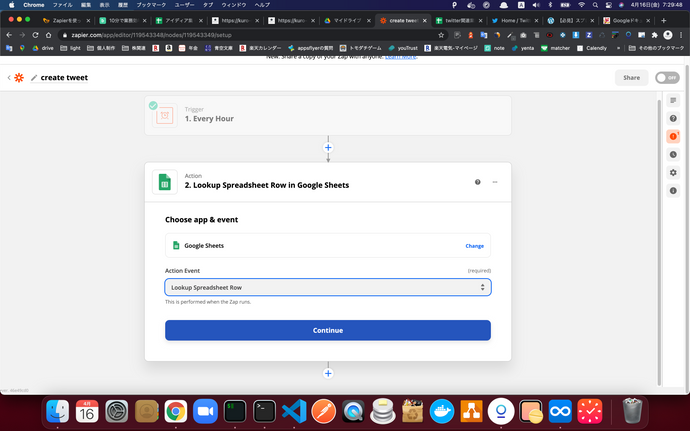Open the Trash in the Dock
Screen dimensions: 690x431
coord(632,410)
